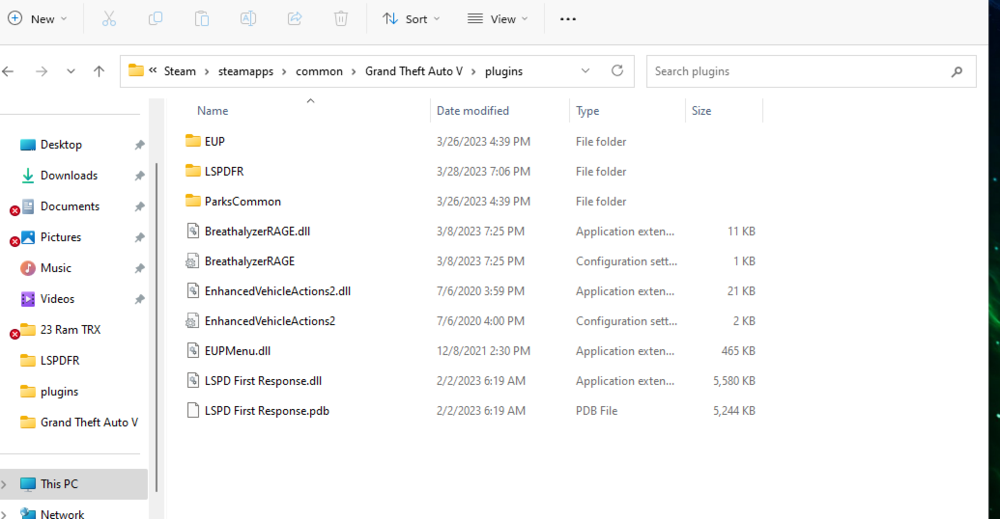The height and width of the screenshot is (519, 1000).
Task: Select the EUP folder icon
Action: point(193,141)
